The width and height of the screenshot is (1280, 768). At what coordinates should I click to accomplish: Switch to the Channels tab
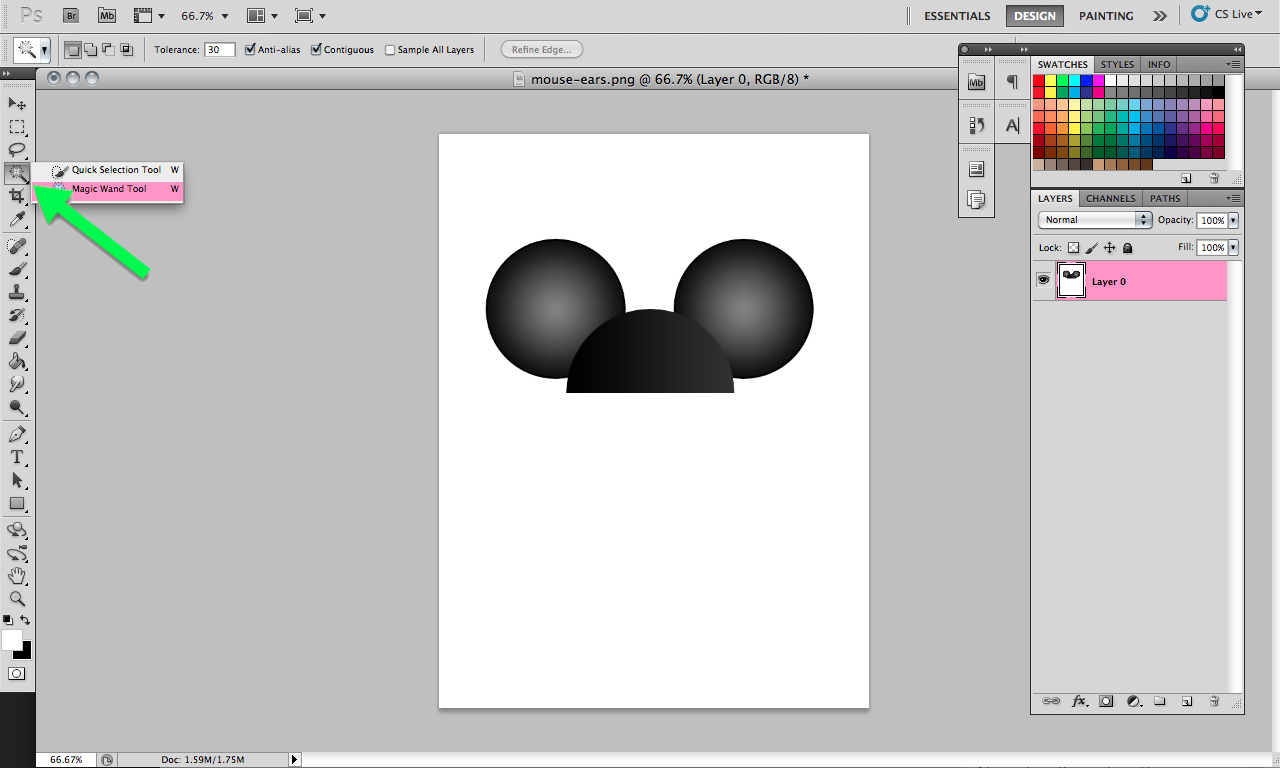pos(1110,198)
